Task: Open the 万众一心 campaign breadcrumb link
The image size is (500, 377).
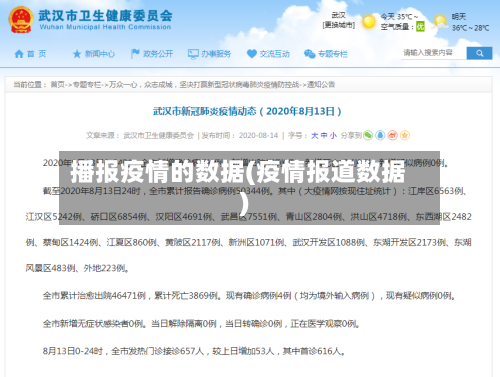Action: 204,85
